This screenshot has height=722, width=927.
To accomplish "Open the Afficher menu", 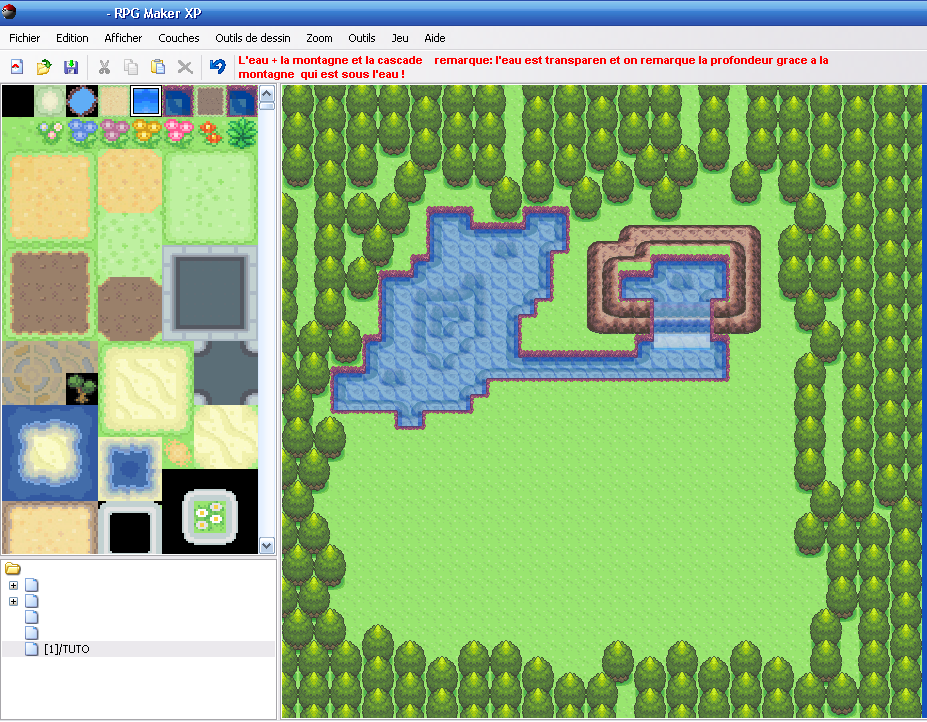I will click(123, 38).
